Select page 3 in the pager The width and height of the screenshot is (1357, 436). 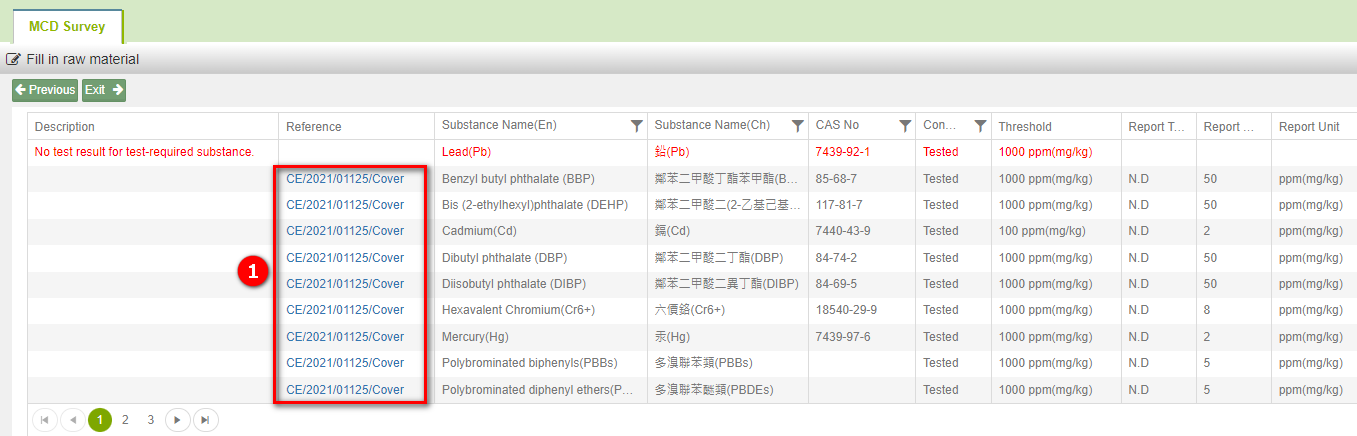pos(151,420)
